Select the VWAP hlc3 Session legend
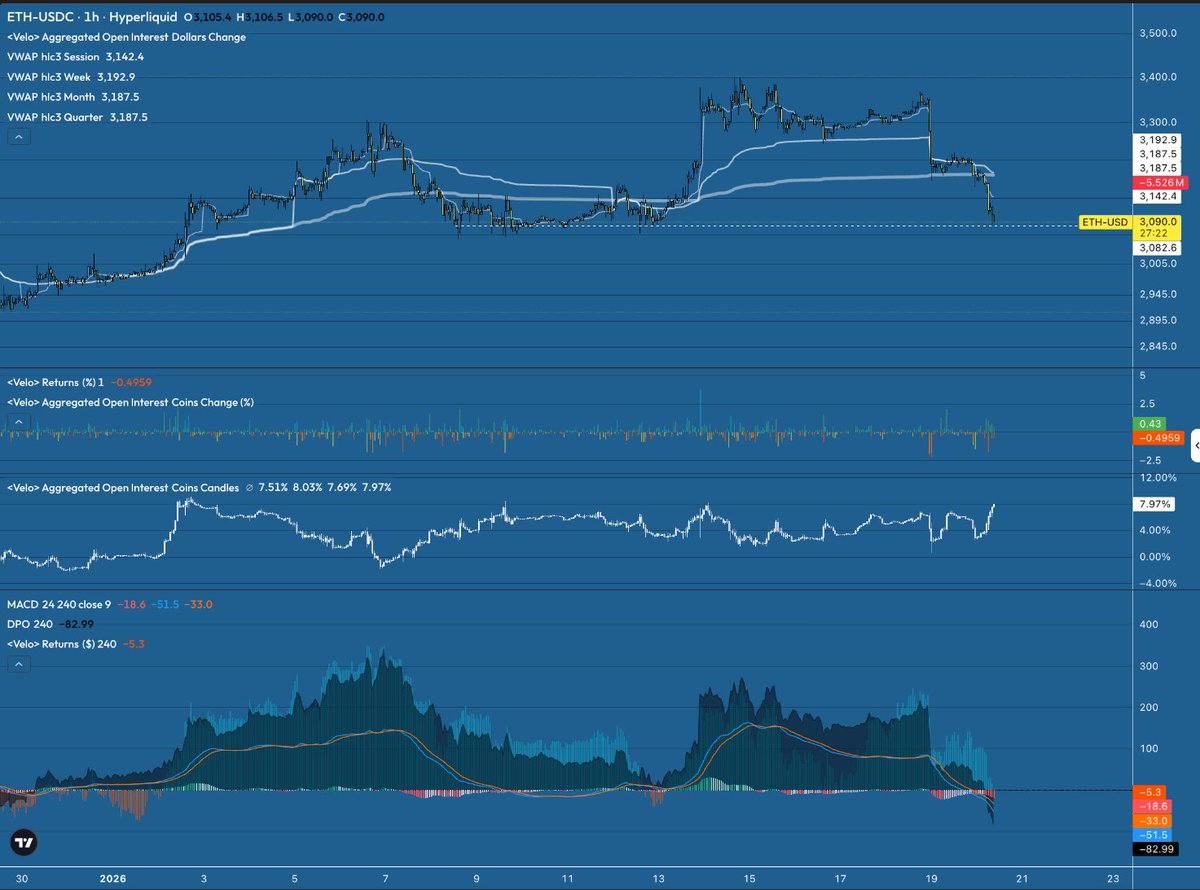Image resolution: width=1200 pixels, height=890 pixels. (x=77, y=57)
